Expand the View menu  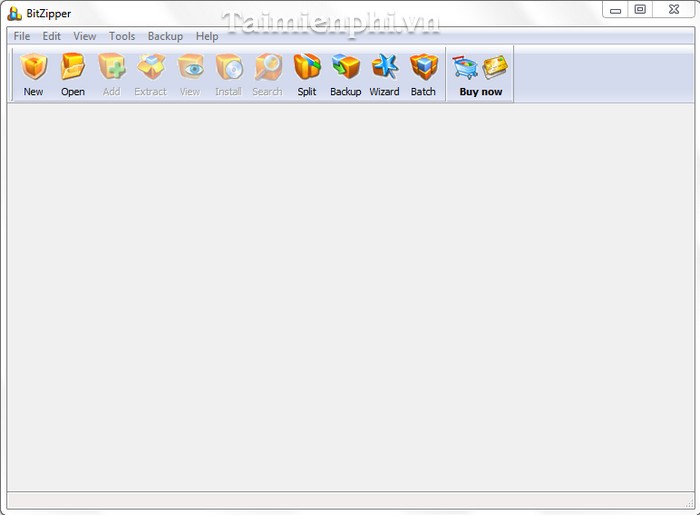click(85, 36)
